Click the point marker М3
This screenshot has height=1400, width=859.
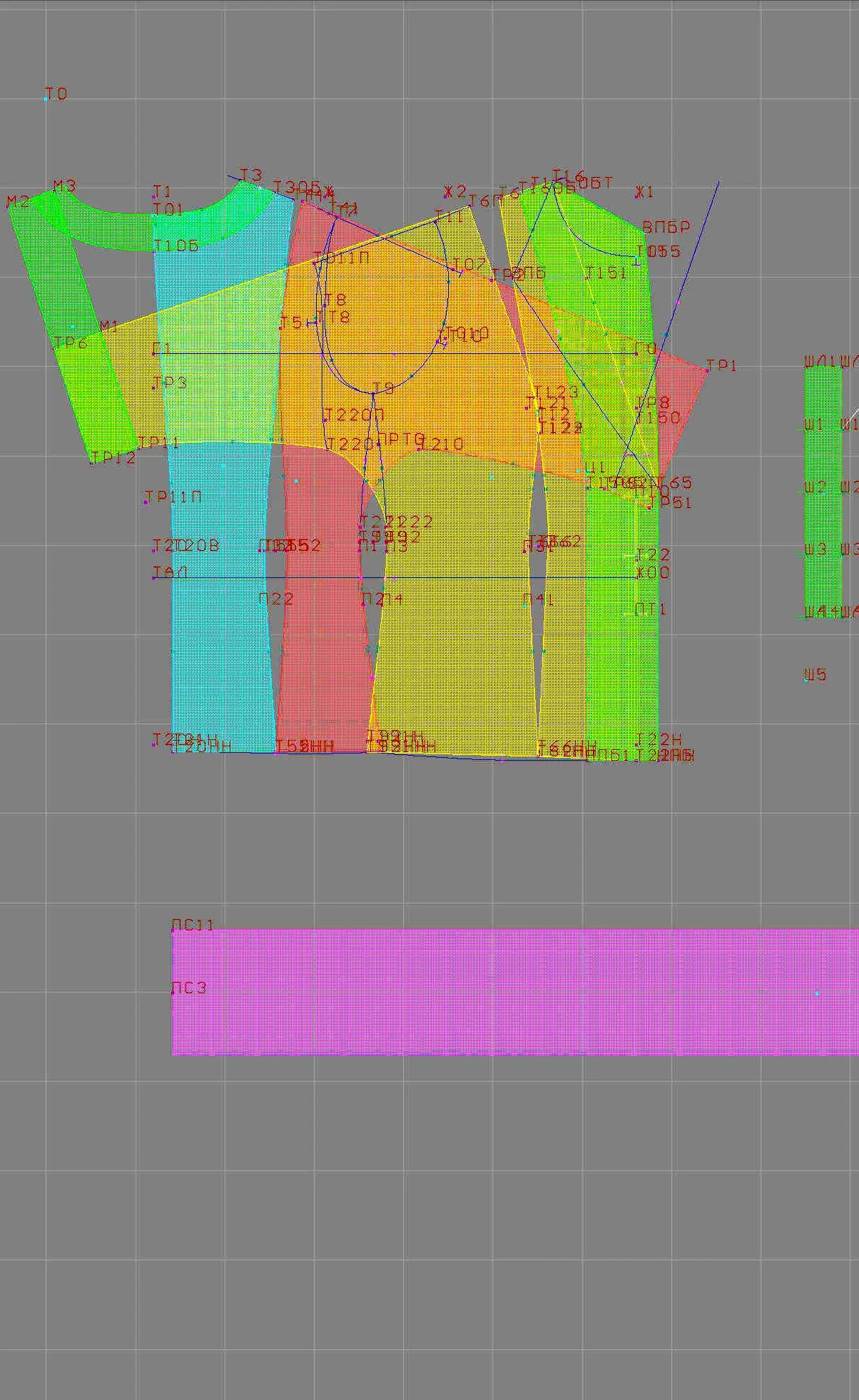pos(55,192)
